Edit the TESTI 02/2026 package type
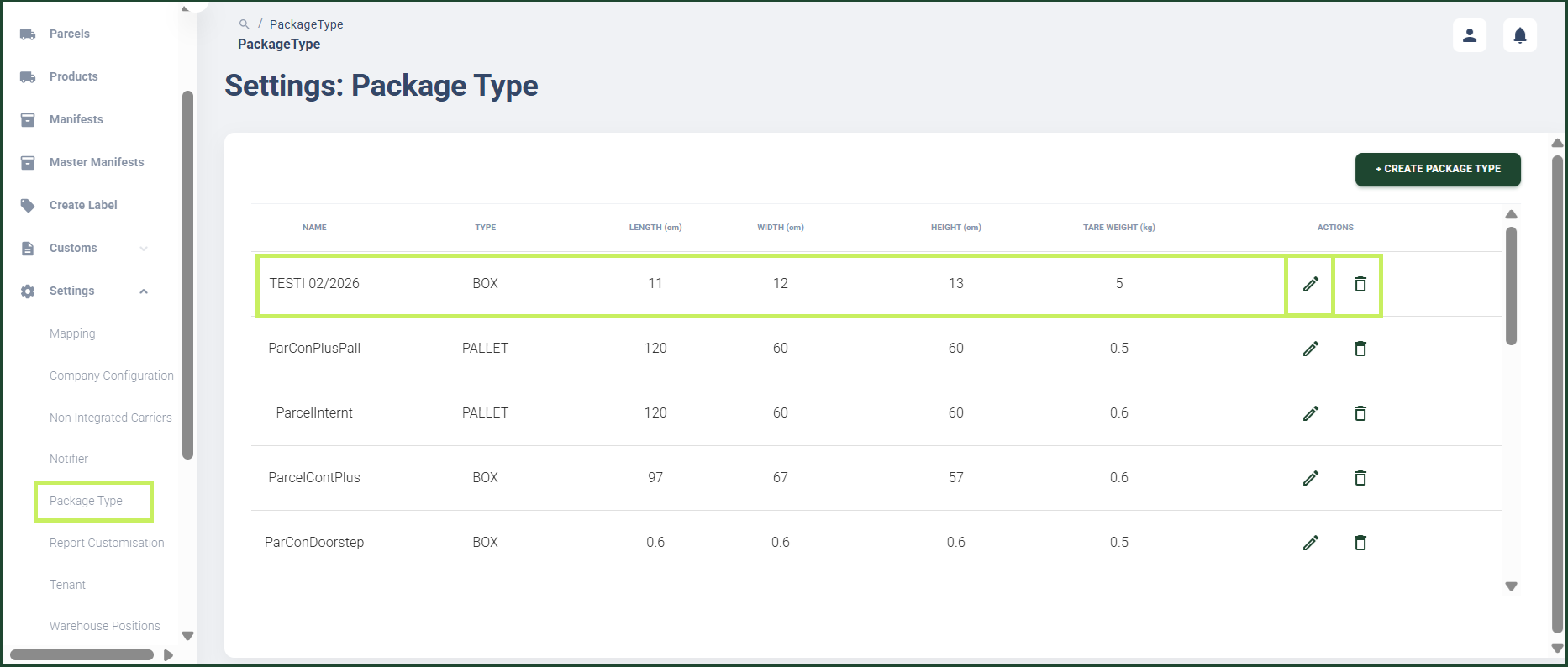This screenshot has width=1568, height=667. (x=1310, y=284)
